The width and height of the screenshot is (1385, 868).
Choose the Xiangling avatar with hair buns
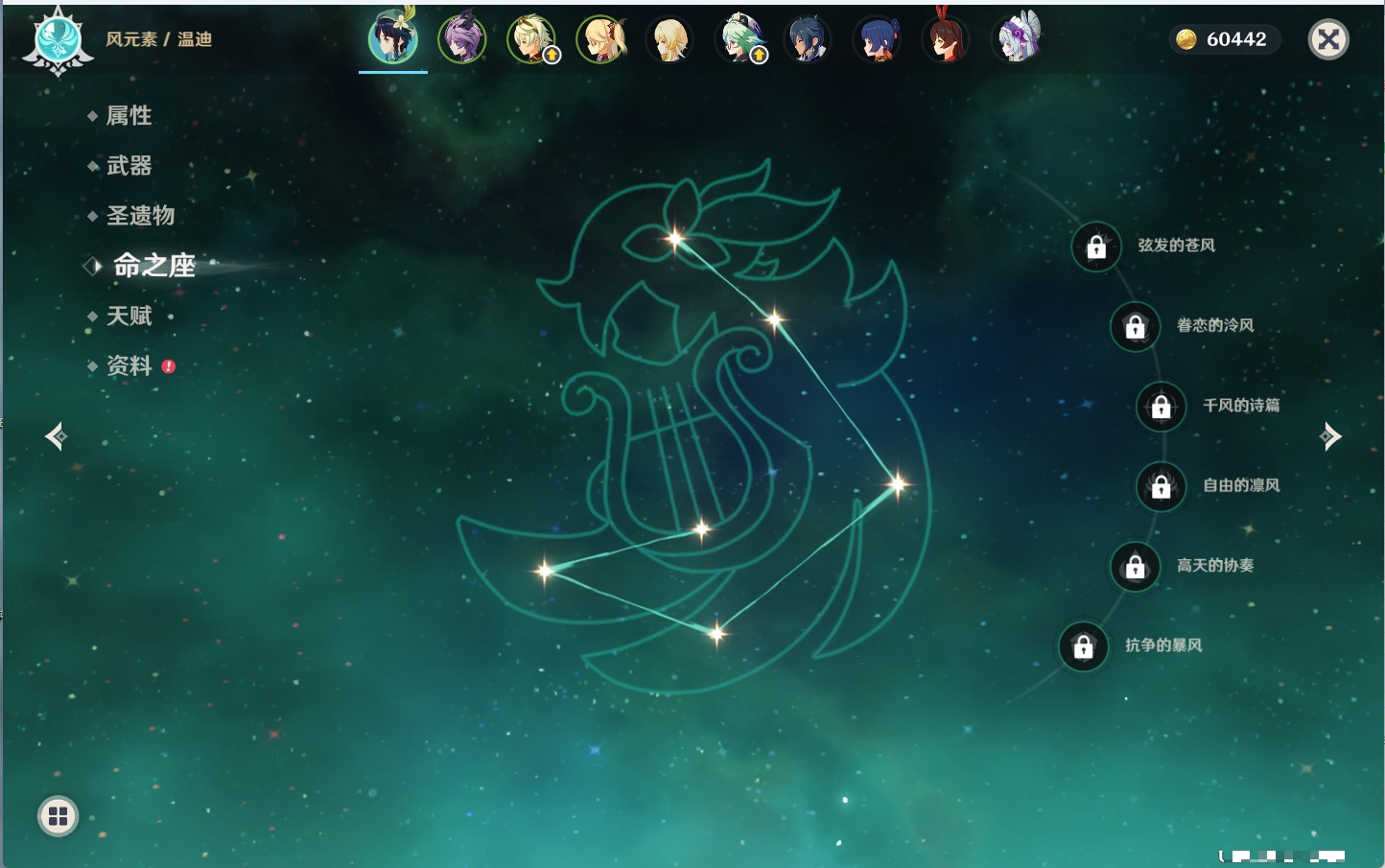pyautogui.click(x=877, y=39)
